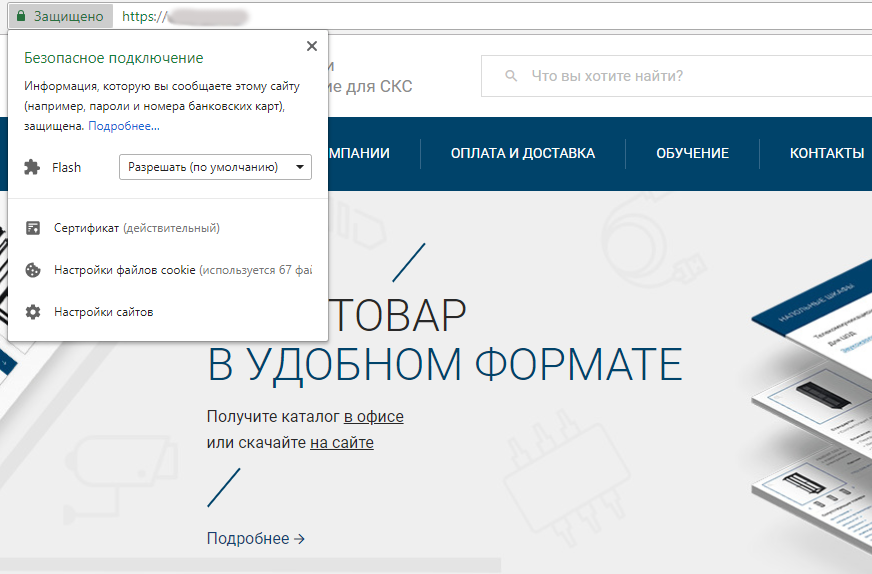Open Сертификат (действительный) details

[136, 228]
